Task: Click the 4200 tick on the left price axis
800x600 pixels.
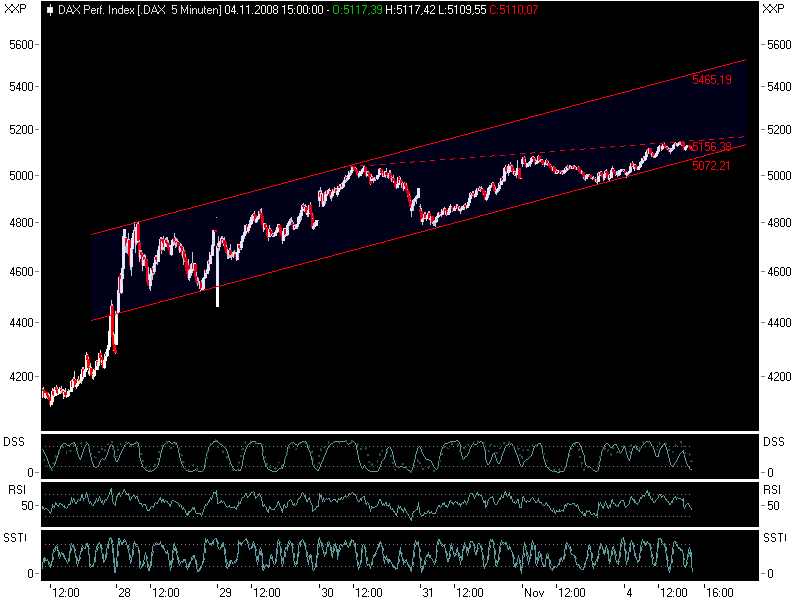Action: pos(21,377)
